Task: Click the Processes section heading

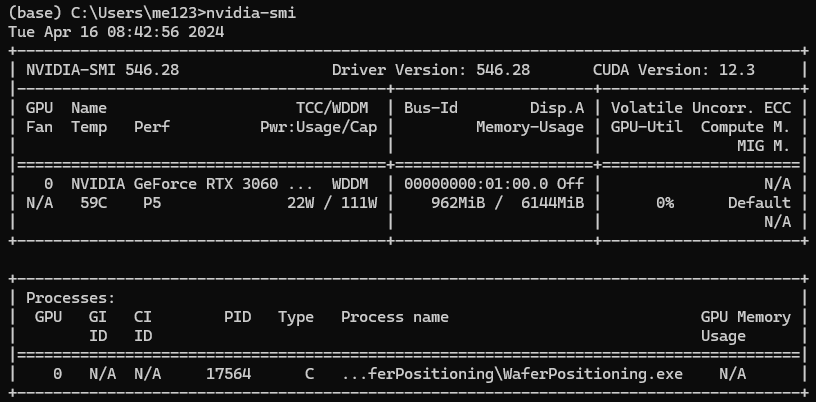Action: click(x=70, y=298)
